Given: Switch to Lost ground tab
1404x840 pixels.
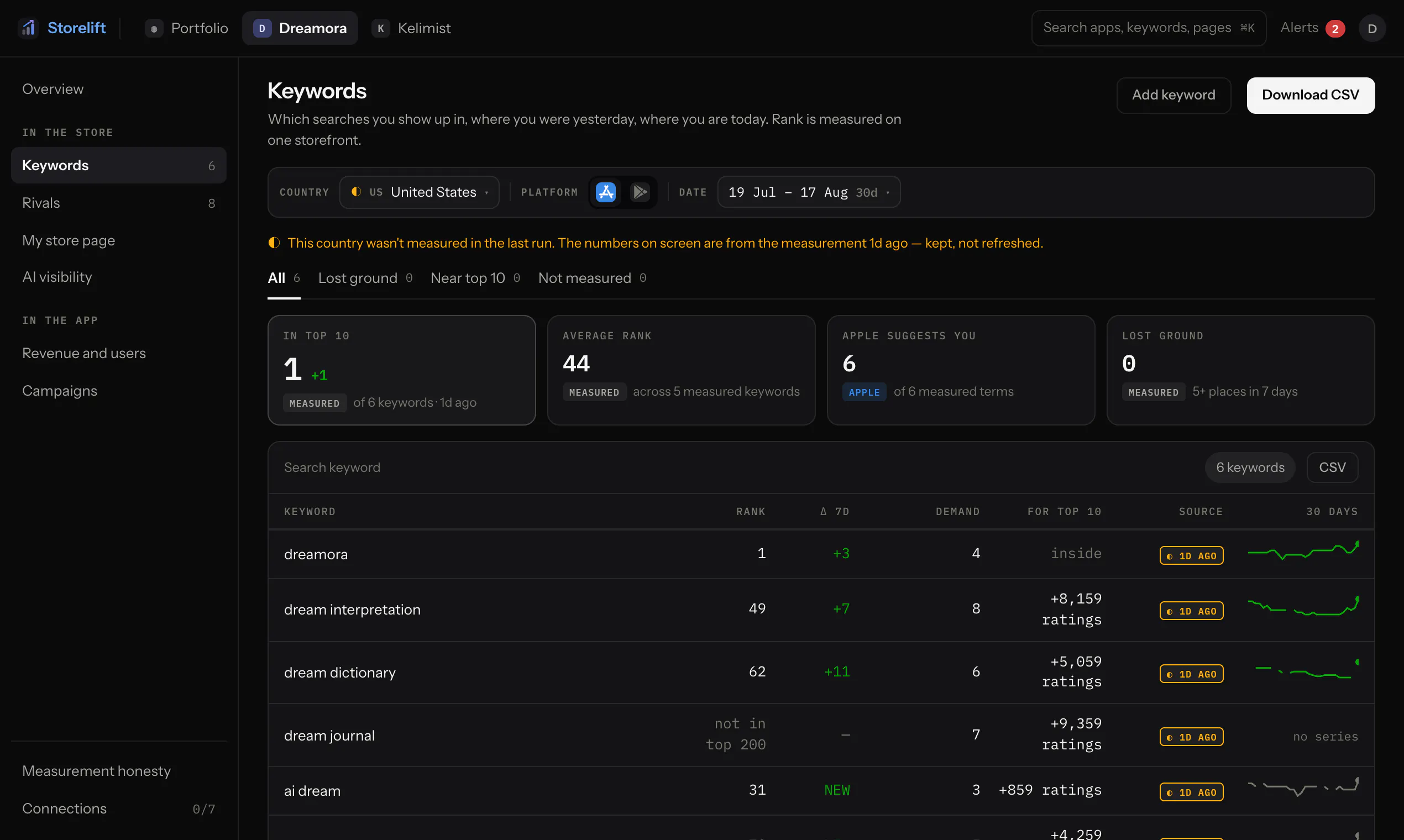Looking at the screenshot, I should point(365,278).
